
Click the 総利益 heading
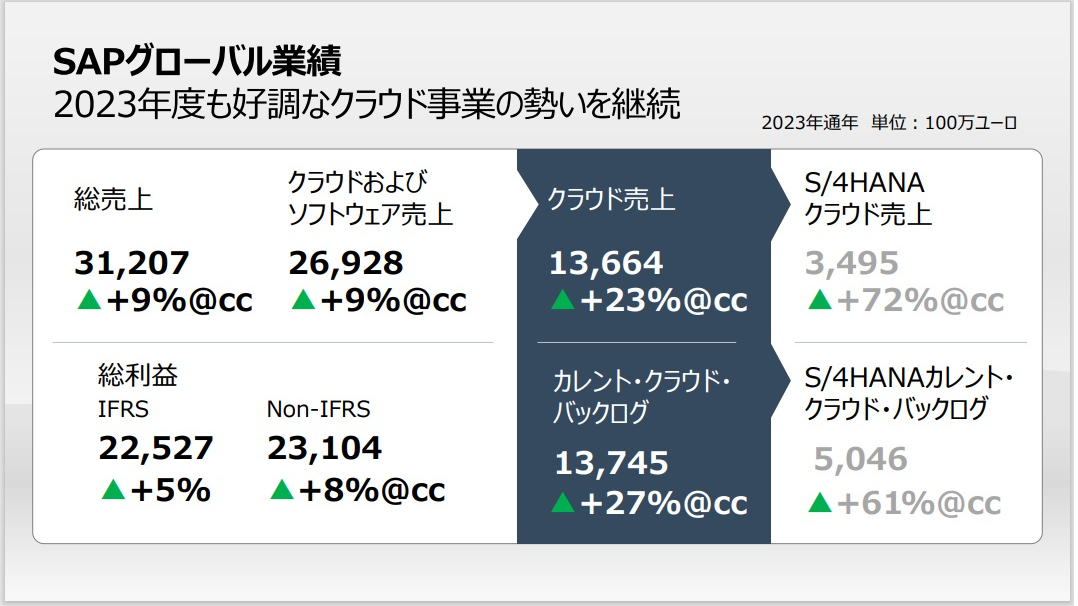[138, 375]
